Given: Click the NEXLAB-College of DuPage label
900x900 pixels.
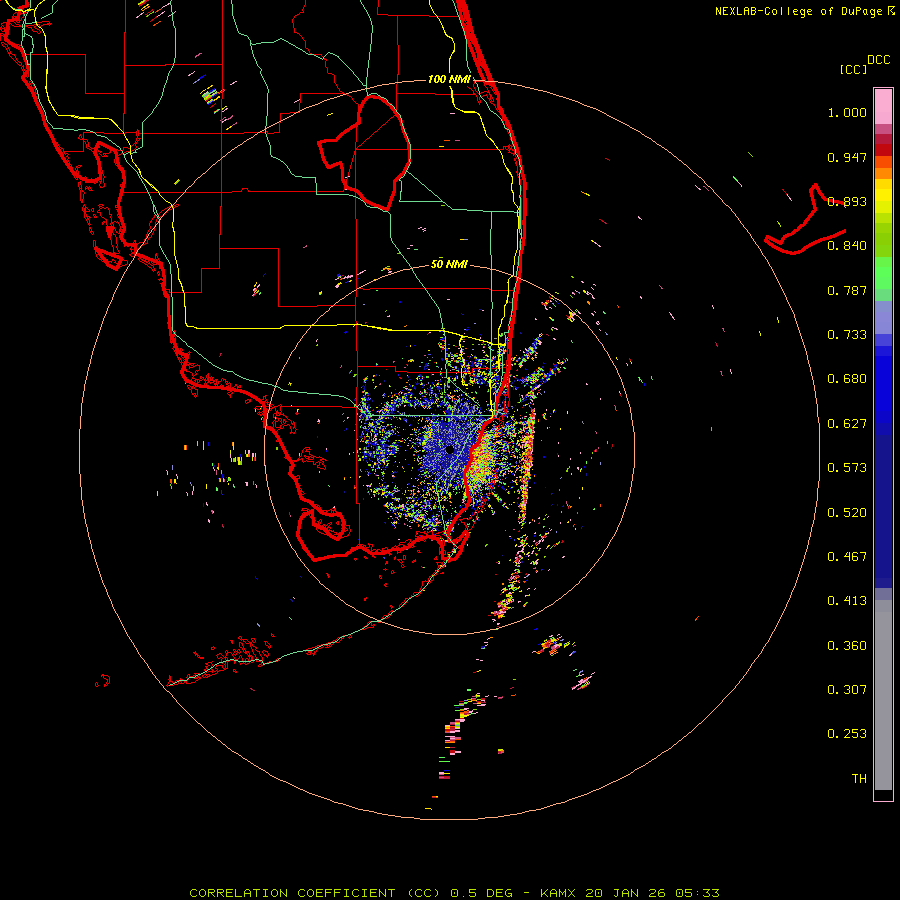Looking at the screenshot, I should point(798,11).
